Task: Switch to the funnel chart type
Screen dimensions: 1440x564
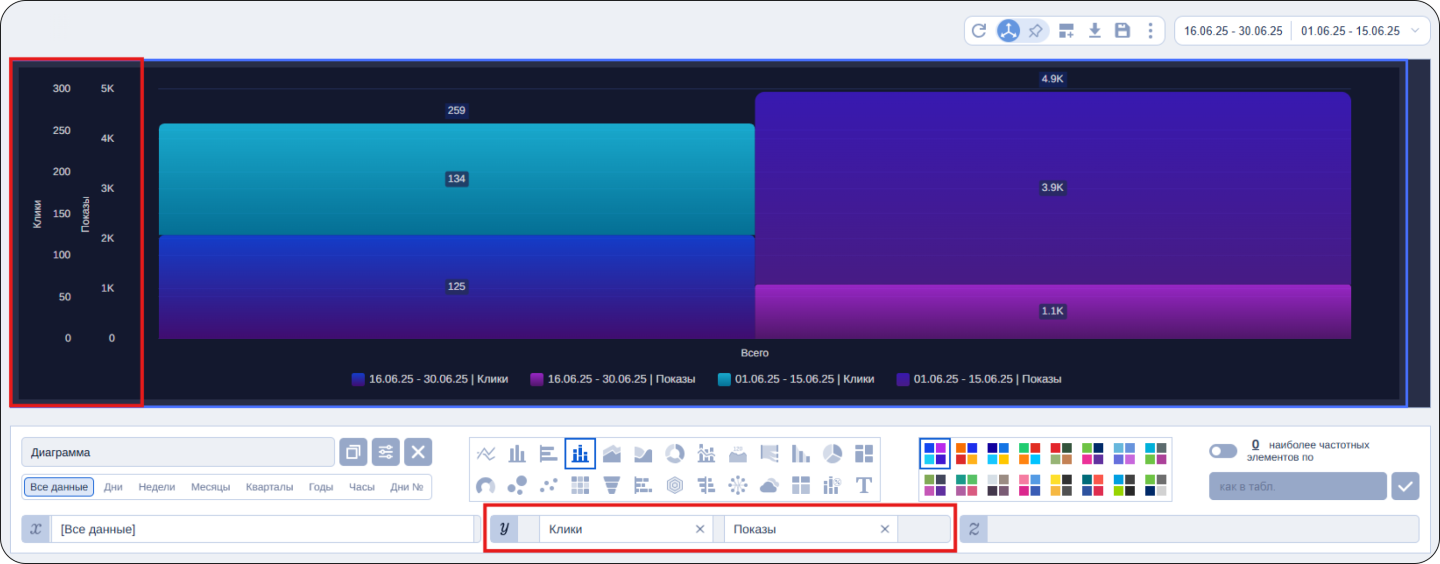Action: [x=612, y=486]
